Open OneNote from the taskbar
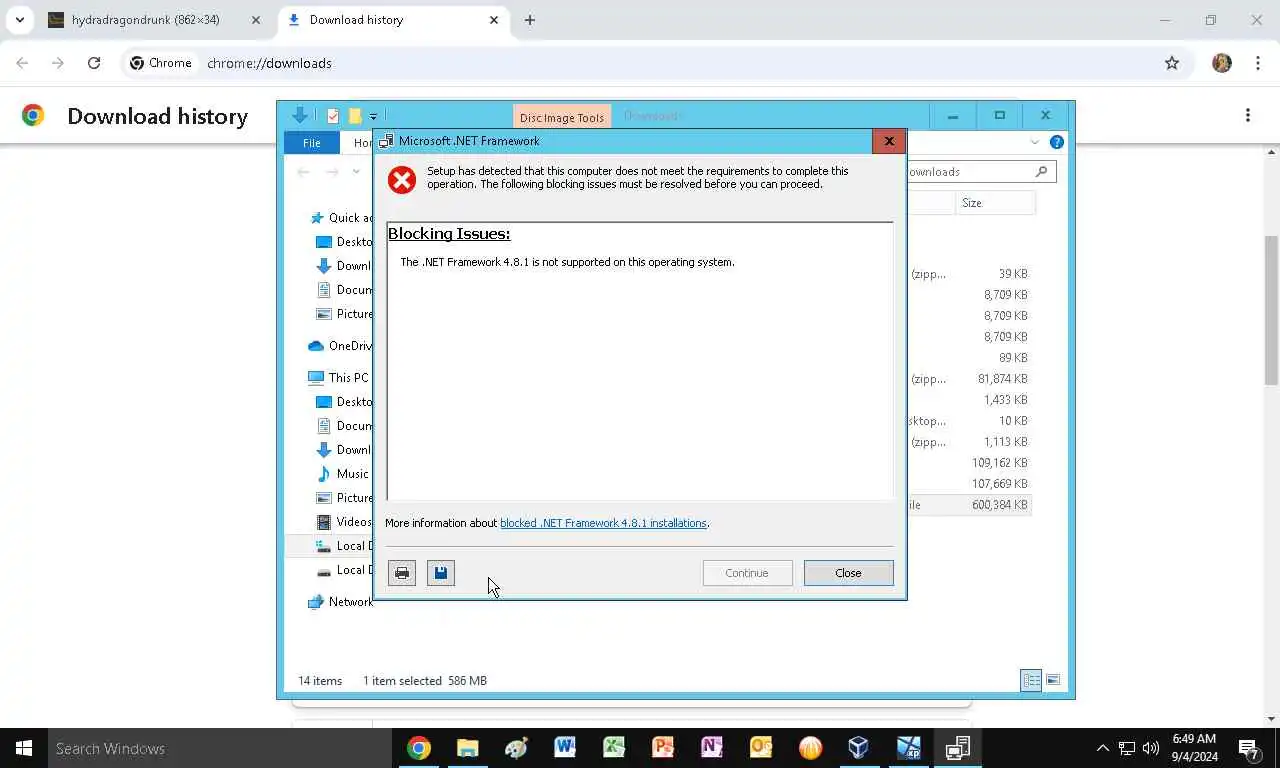Image resolution: width=1280 pixels, height=768 pixels. pyautogui.click(x=712, y=748)
